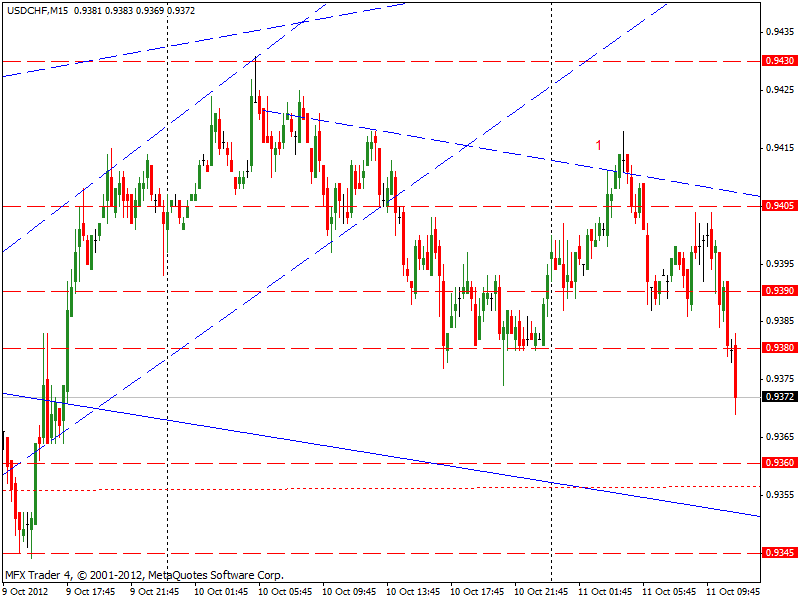Click the red wave label 1
This screenshot has width=800, height=600.
(x=598, y=145)
